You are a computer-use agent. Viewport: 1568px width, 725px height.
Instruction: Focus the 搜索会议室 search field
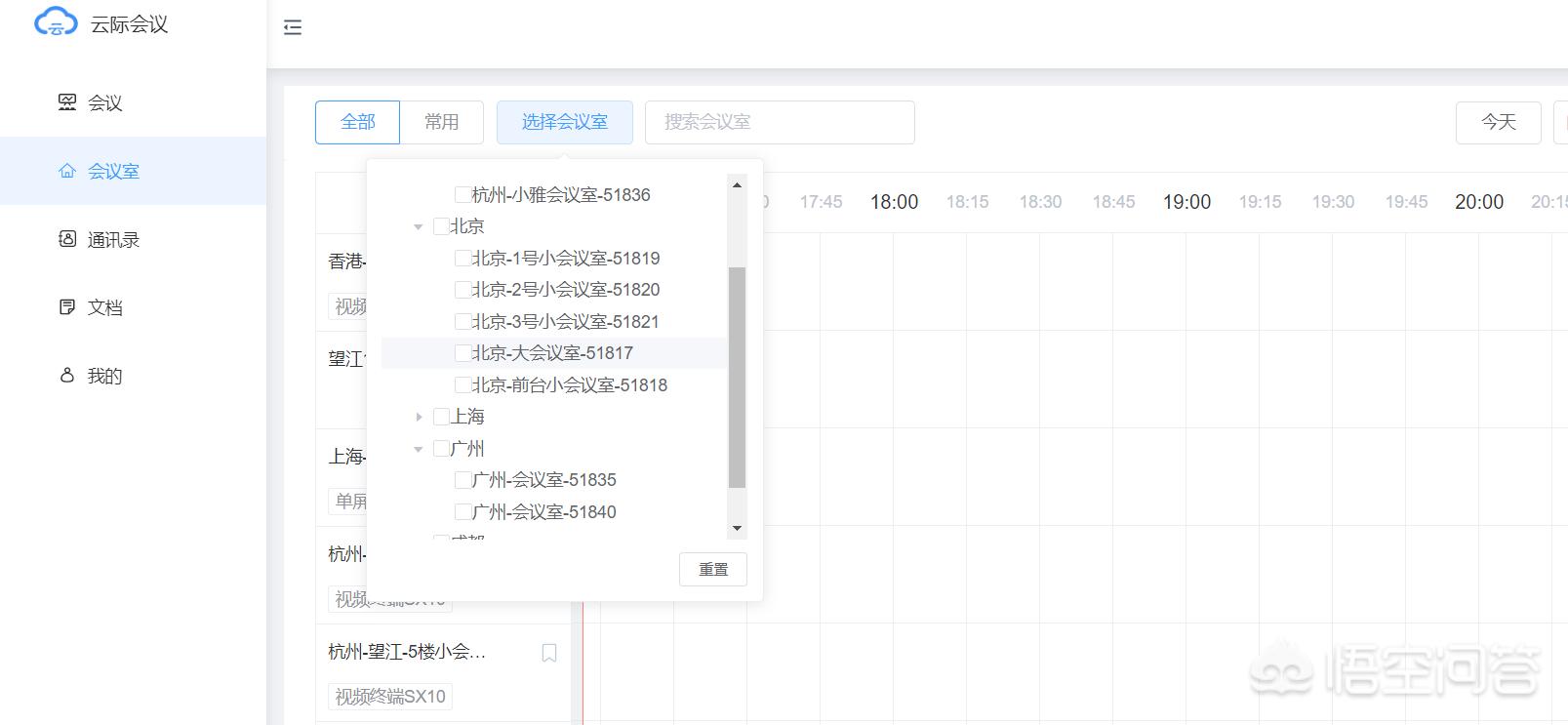pos(780,122)
